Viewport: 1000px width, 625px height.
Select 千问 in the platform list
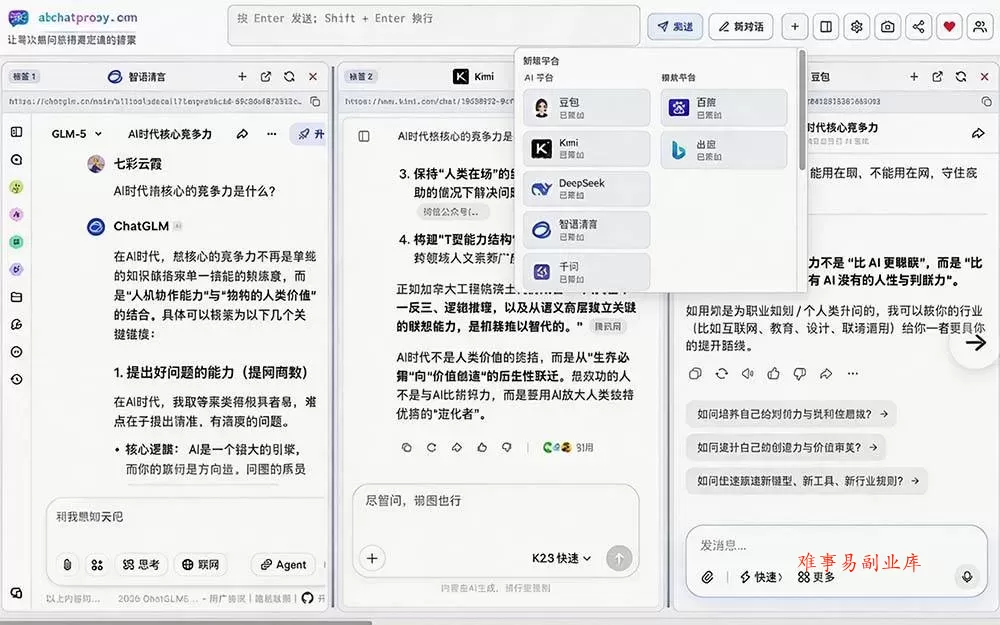click(x=587, y=272)
